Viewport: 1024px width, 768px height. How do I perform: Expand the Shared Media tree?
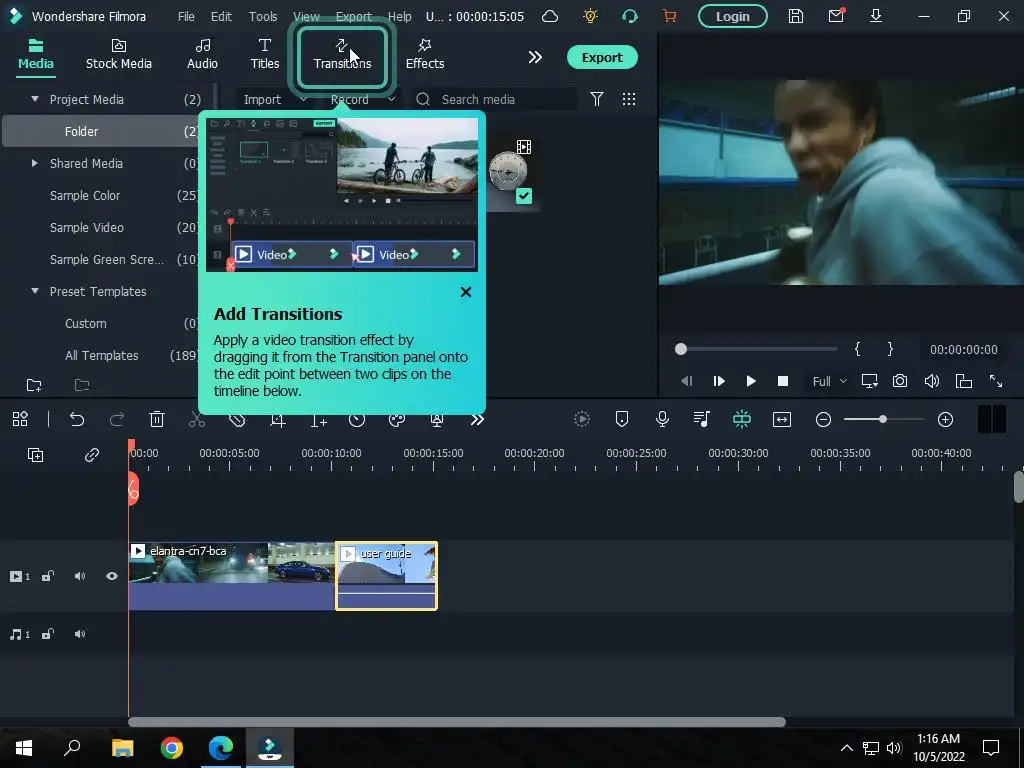pos(35,163)
